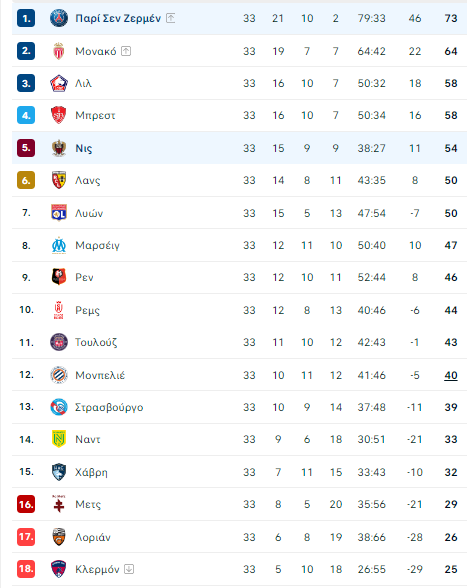Click the Toulouse purple badge
This screenshot has height=588, width=467.
(x=59, y=342)
